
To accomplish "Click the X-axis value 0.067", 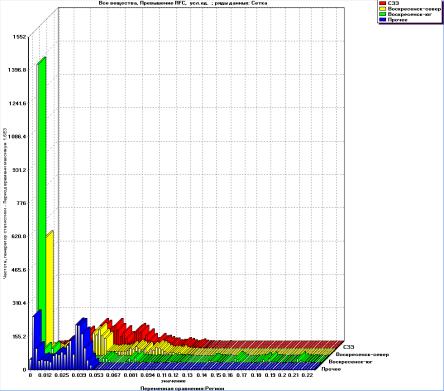I will pos(112,375).
